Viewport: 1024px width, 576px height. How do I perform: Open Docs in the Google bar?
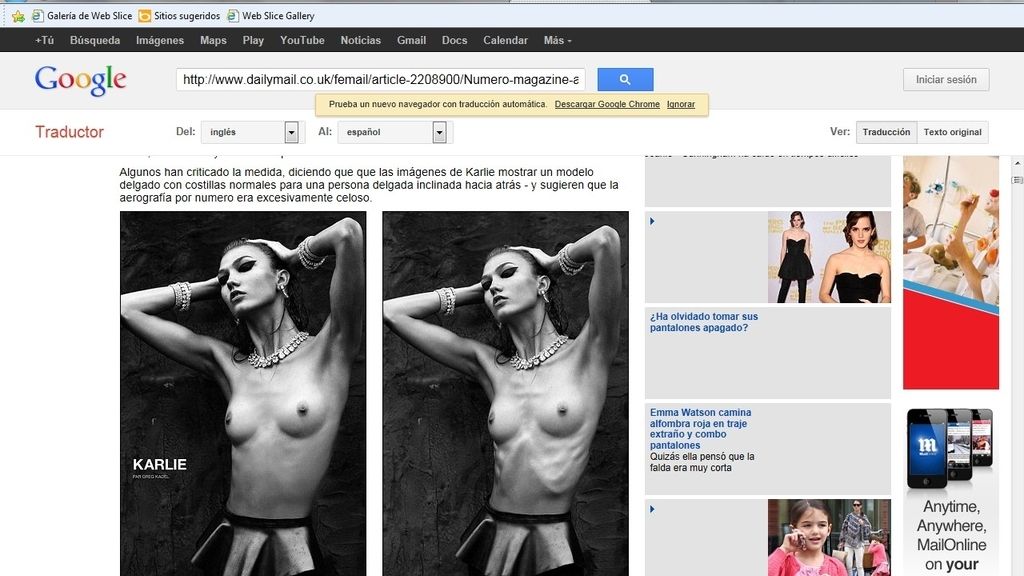tap(454, 40)
